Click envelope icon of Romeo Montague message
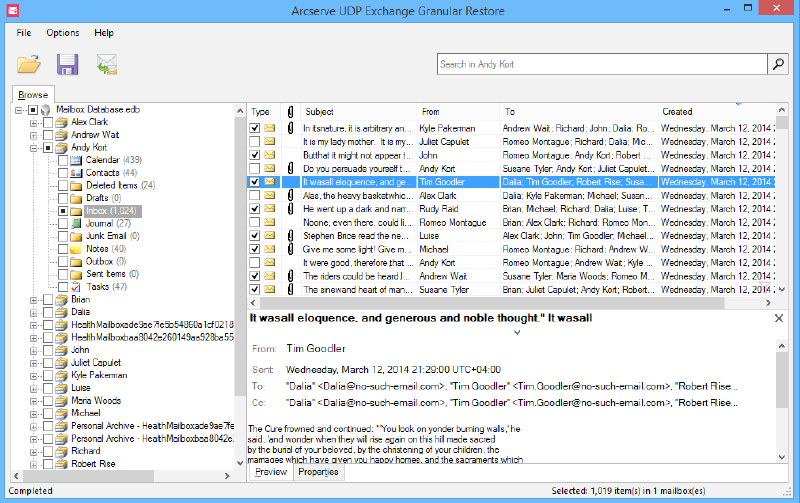The image size is (800, 503). (x=269, y=222)
